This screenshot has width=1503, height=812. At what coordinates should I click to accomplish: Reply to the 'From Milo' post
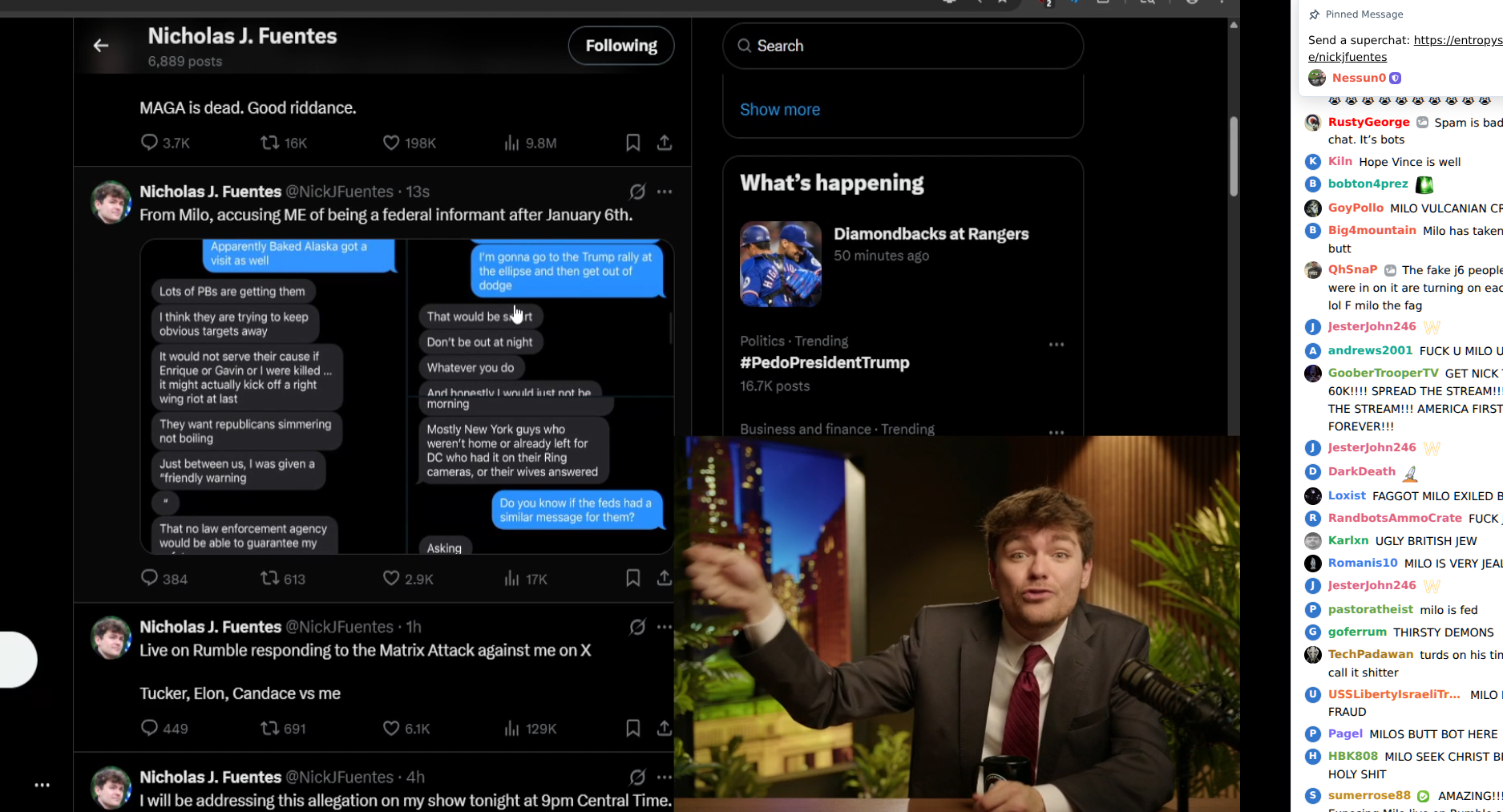click(x=149, y=578)
